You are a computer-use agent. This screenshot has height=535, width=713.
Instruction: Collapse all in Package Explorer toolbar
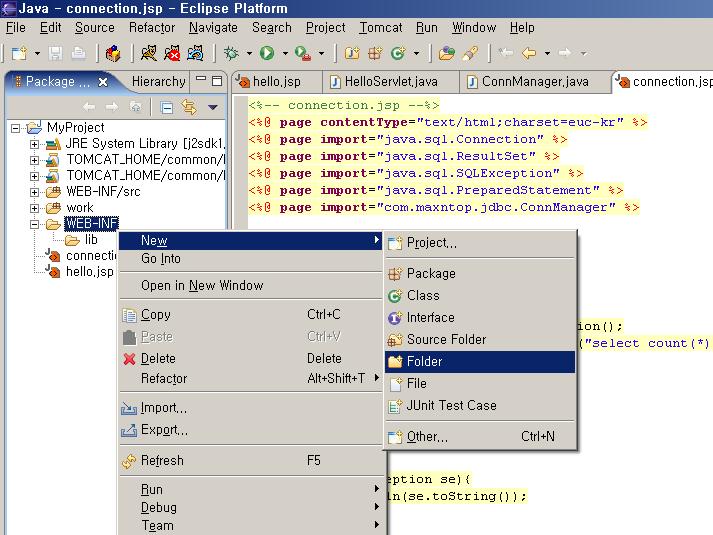point(167,107)
